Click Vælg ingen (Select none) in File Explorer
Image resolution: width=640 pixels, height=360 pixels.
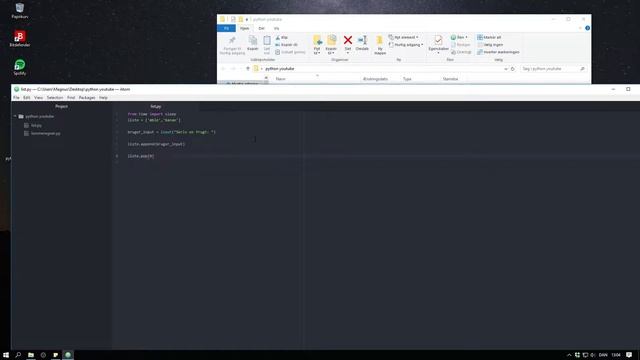490,44
